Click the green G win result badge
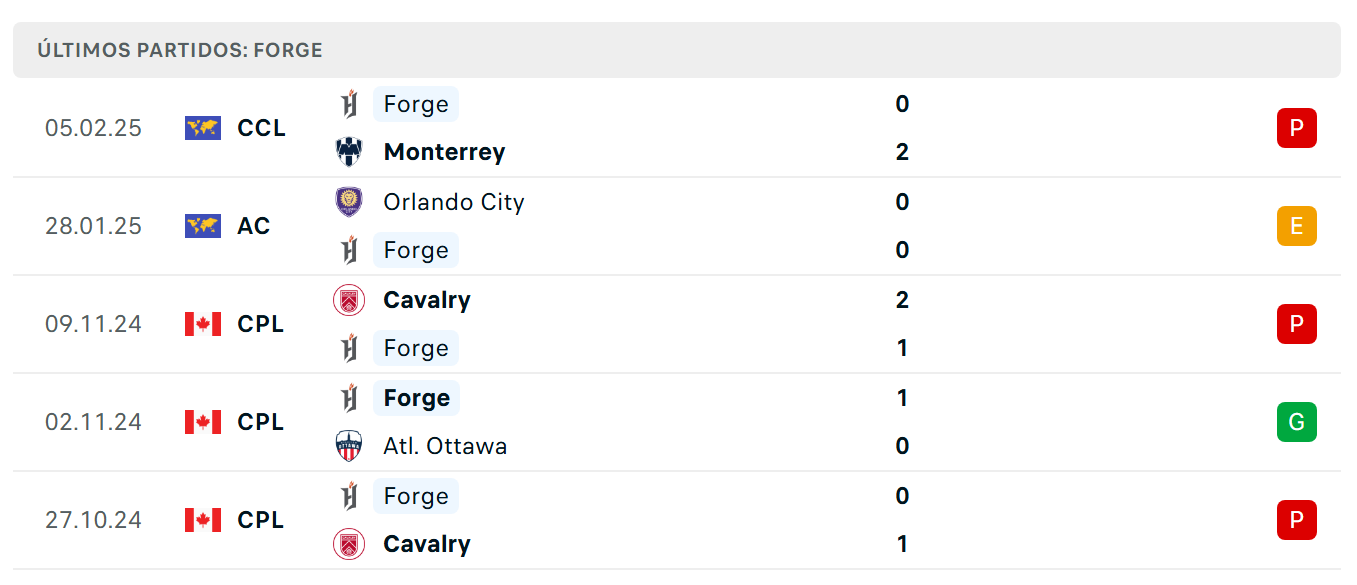The height and width of the screenshot is (585, 1357). point(1296,422)
